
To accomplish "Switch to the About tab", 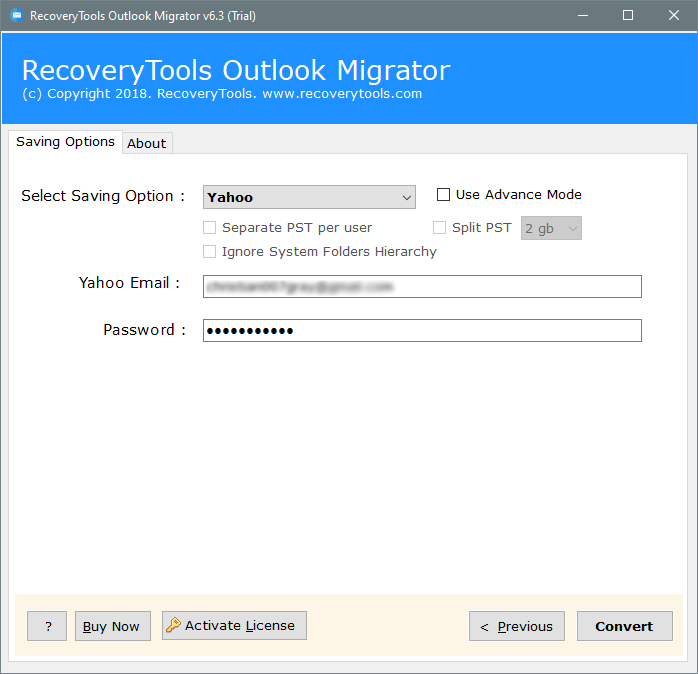I will (x=147, y=143).
